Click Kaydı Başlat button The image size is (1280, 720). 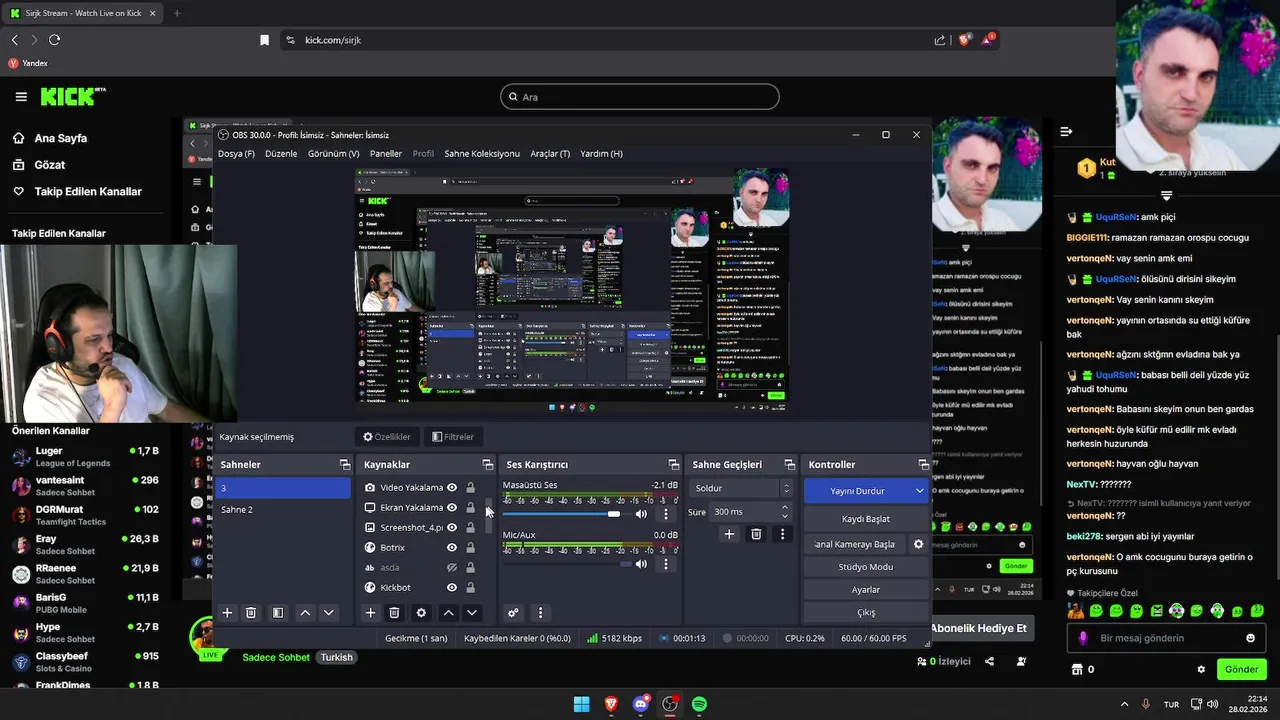point(866,519)
